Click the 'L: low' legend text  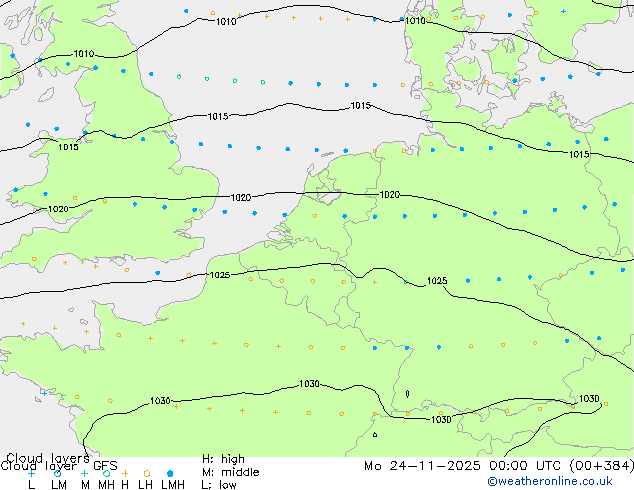(x=219, y=484)
